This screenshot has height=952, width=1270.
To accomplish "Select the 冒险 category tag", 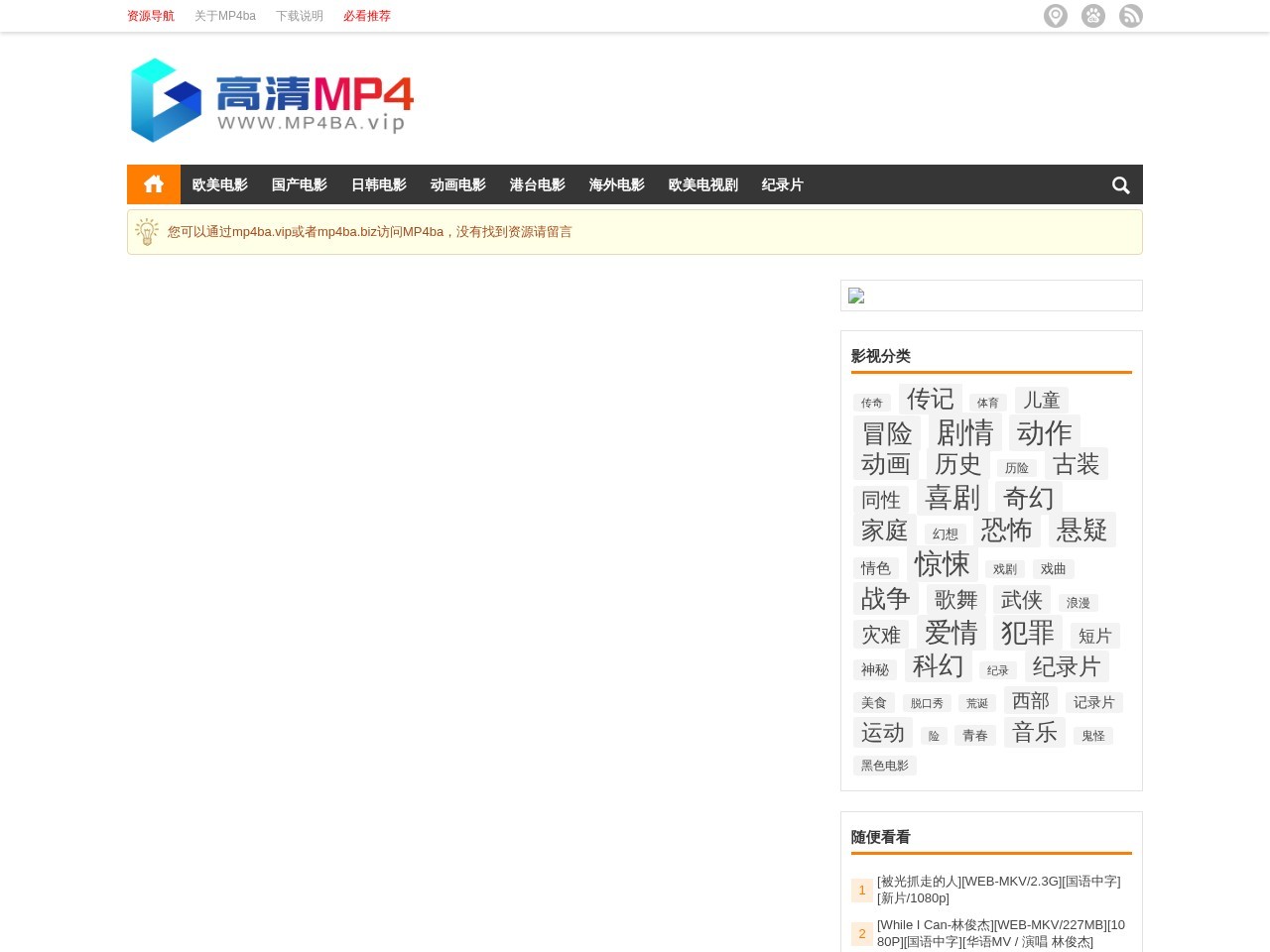I will [x=887, y=433].
